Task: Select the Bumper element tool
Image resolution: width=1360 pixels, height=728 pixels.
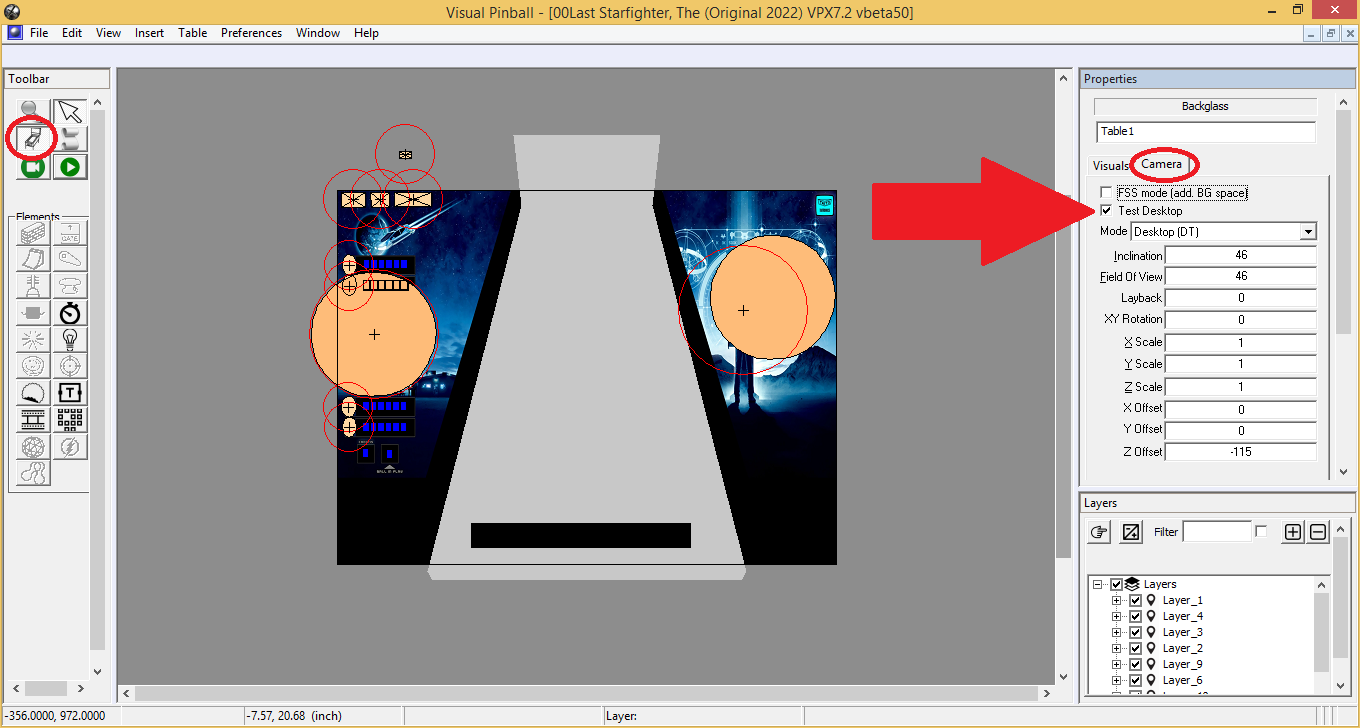Action: pos(70,287)
